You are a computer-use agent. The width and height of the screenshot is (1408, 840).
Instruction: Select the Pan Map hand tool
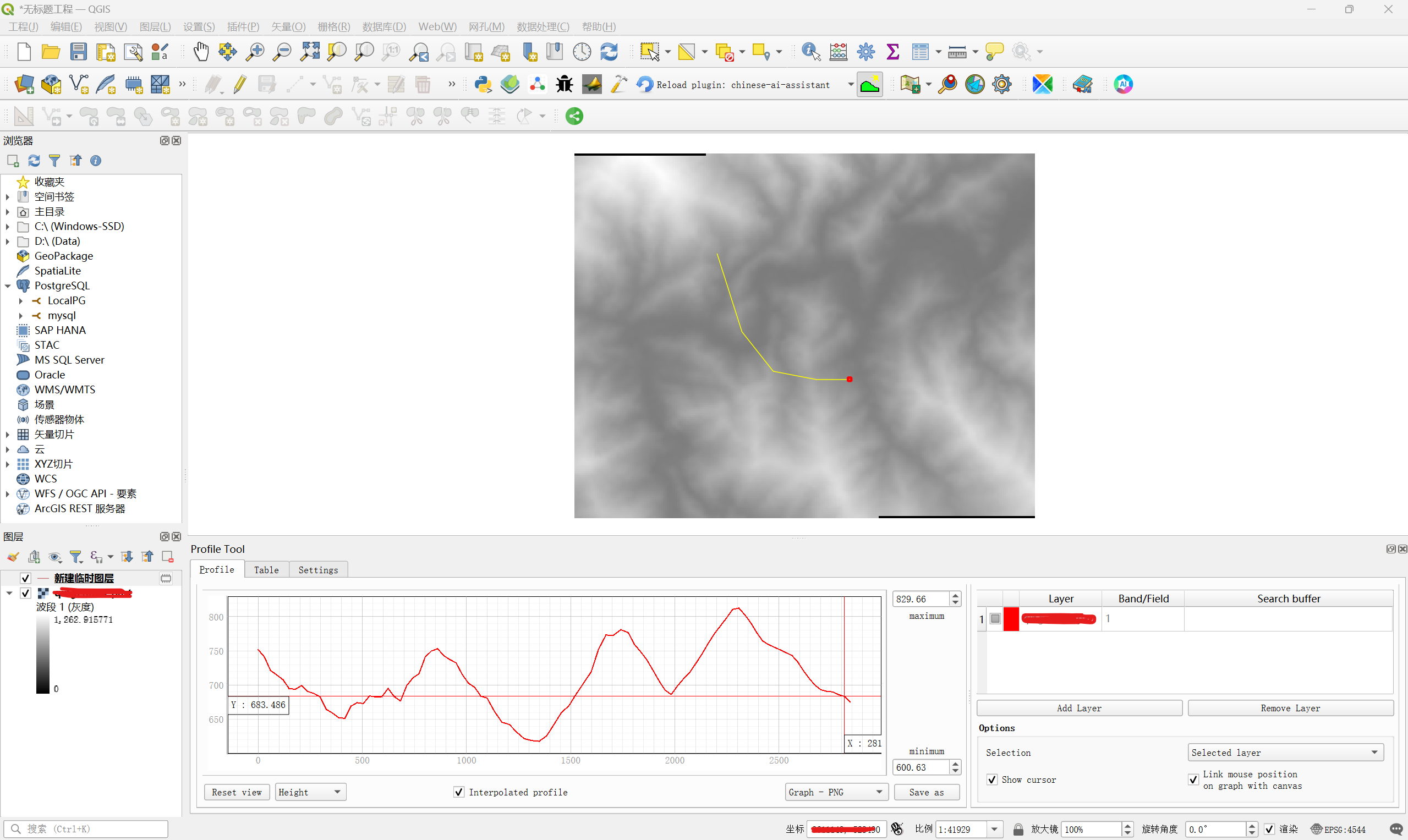point(201,52)
